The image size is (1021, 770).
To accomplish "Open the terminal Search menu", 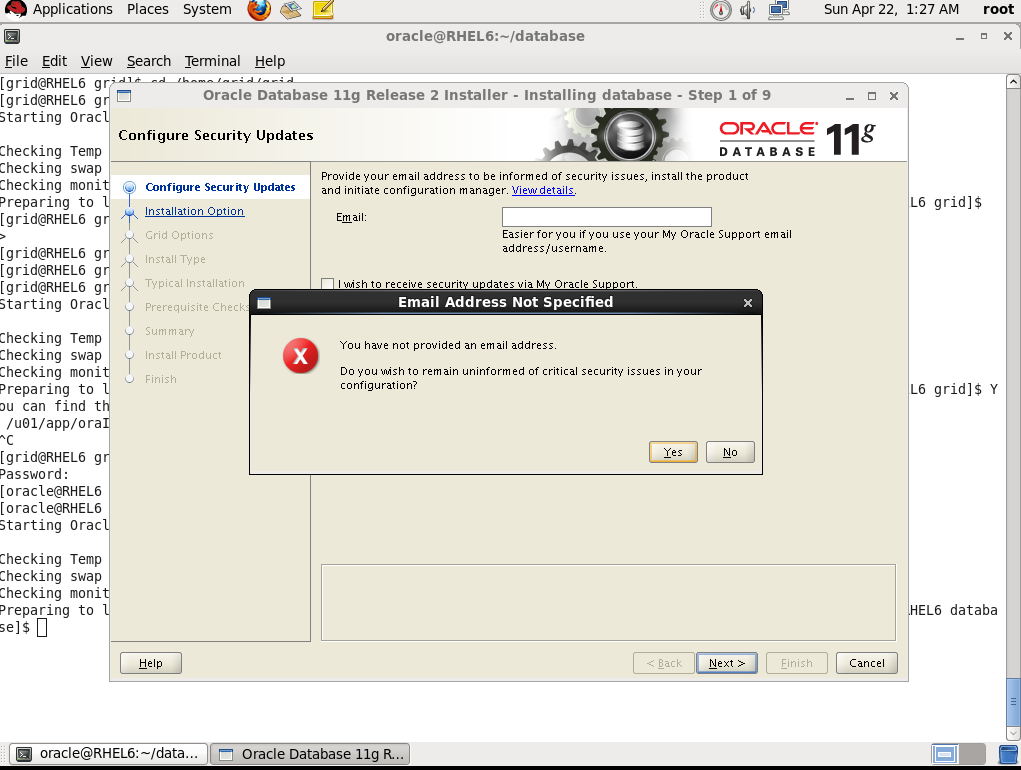I will pos(148,61).
